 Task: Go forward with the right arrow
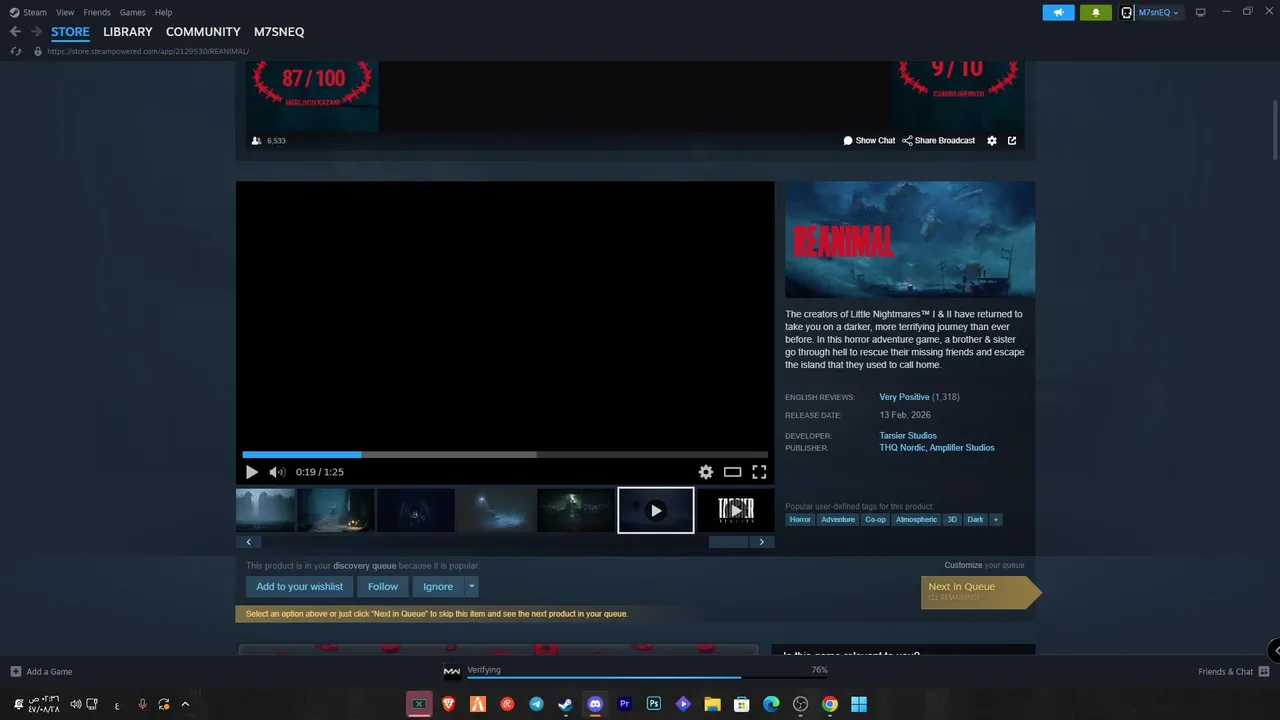[x=36, y=32]
